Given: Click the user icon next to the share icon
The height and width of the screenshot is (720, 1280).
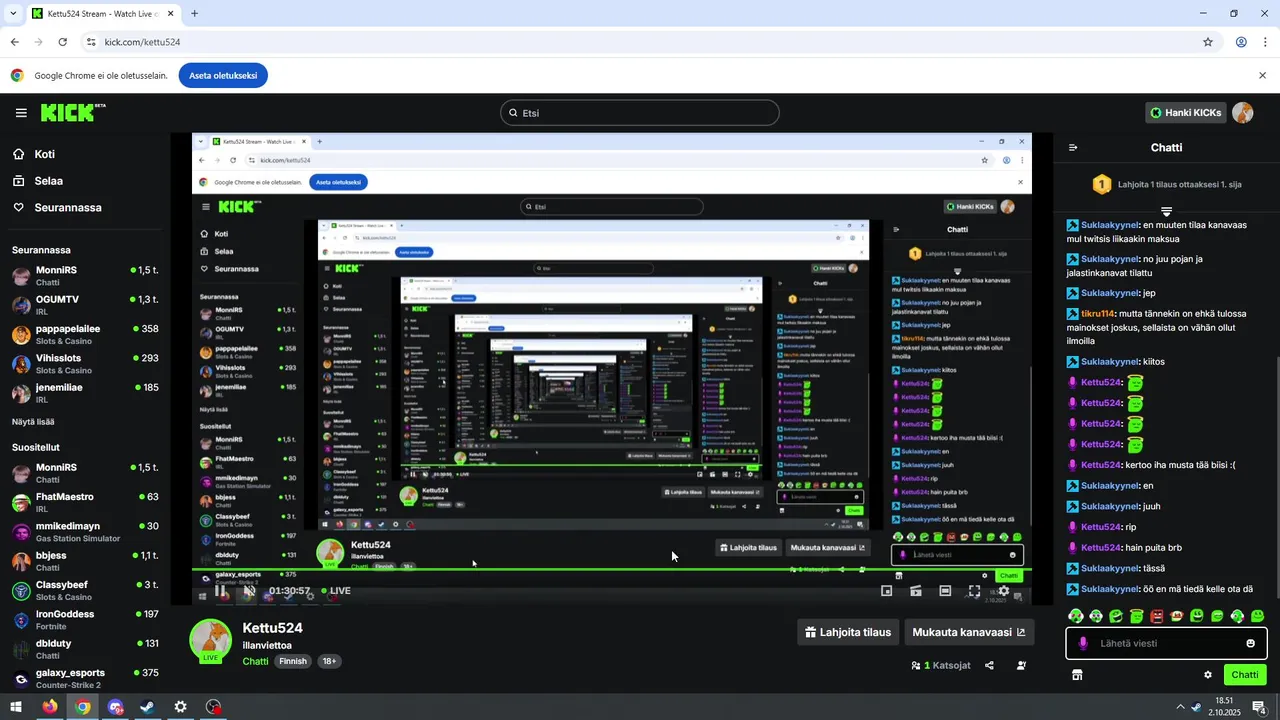Looking at the screenshot, I should pyautogui.click(x=1021, y=665).
